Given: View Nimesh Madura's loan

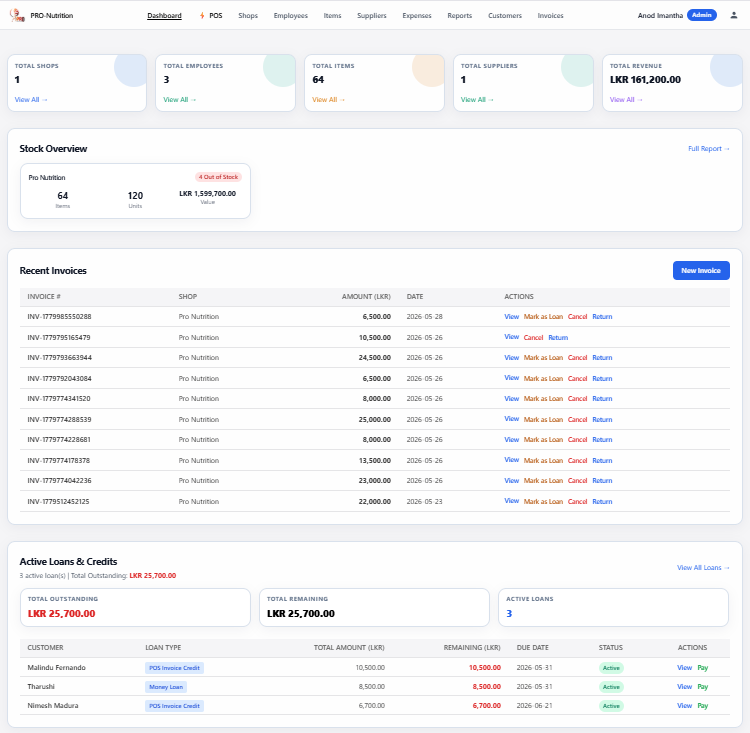Looking at the screenshot, I should 684,706.
